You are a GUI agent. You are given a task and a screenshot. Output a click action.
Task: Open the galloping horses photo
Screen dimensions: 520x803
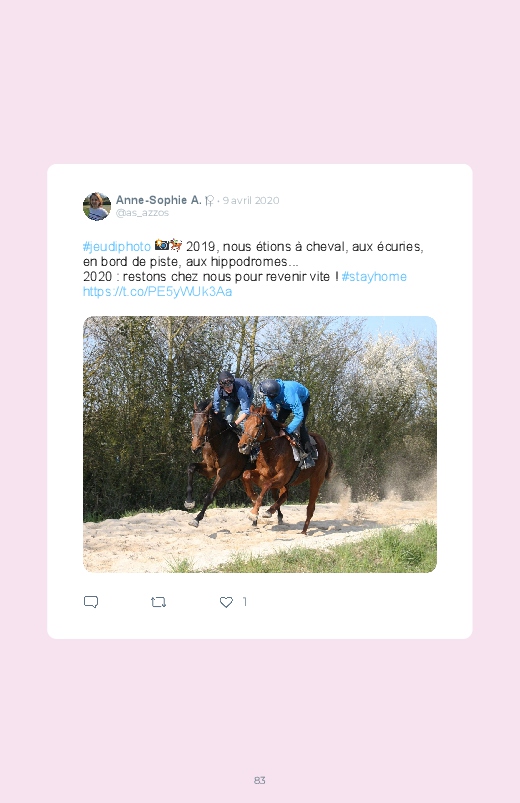tap(260, 444)
